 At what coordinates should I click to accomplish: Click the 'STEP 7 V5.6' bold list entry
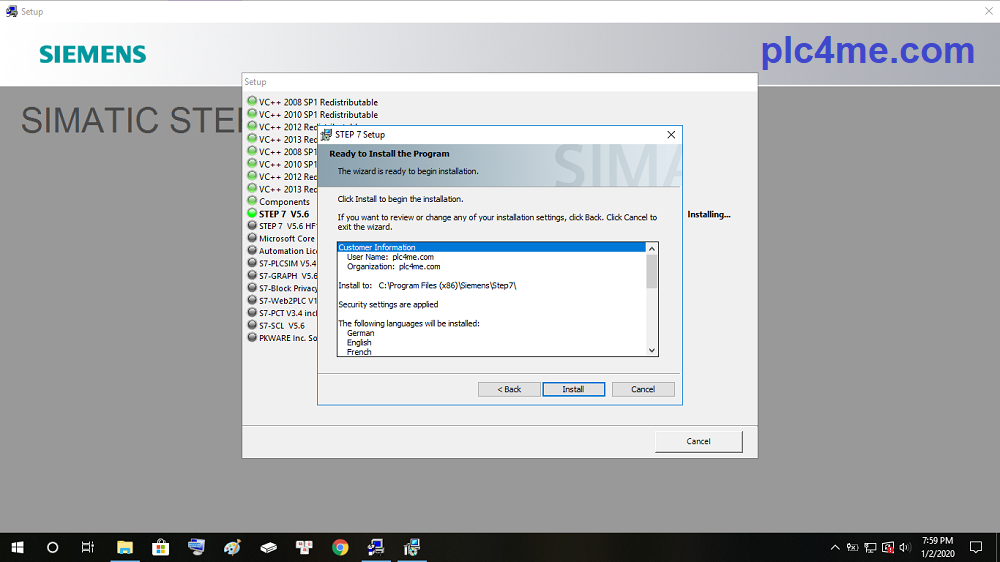(x=284, y=214)
